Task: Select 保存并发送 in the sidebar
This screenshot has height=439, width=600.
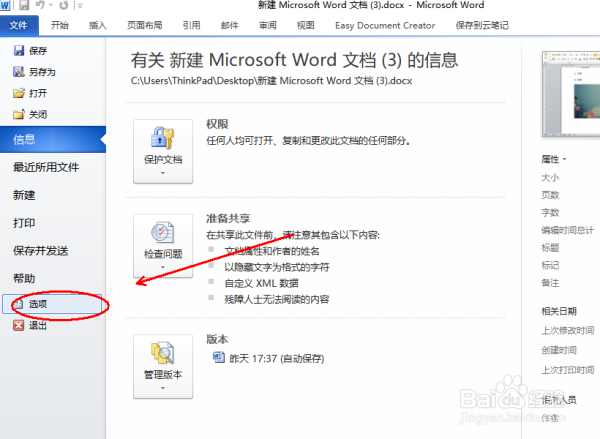Action: 41,251
